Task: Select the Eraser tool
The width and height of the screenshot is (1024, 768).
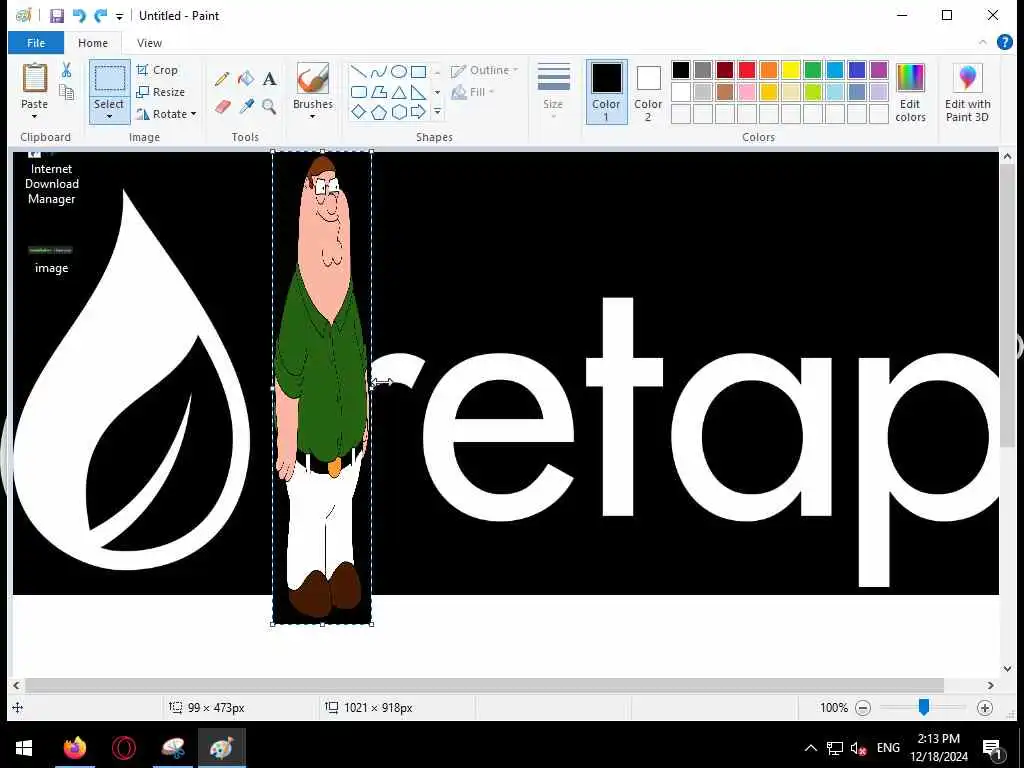Action: point(222,106)
